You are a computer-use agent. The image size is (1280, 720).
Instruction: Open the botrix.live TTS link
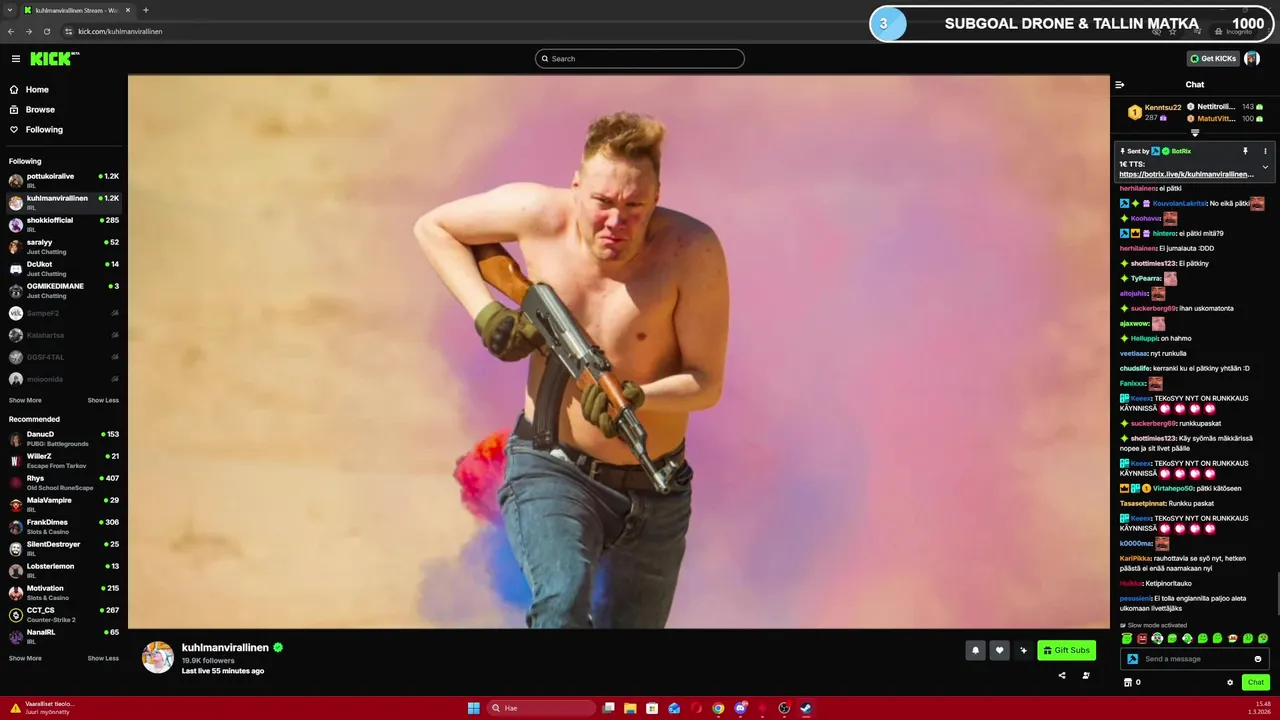1186,174
